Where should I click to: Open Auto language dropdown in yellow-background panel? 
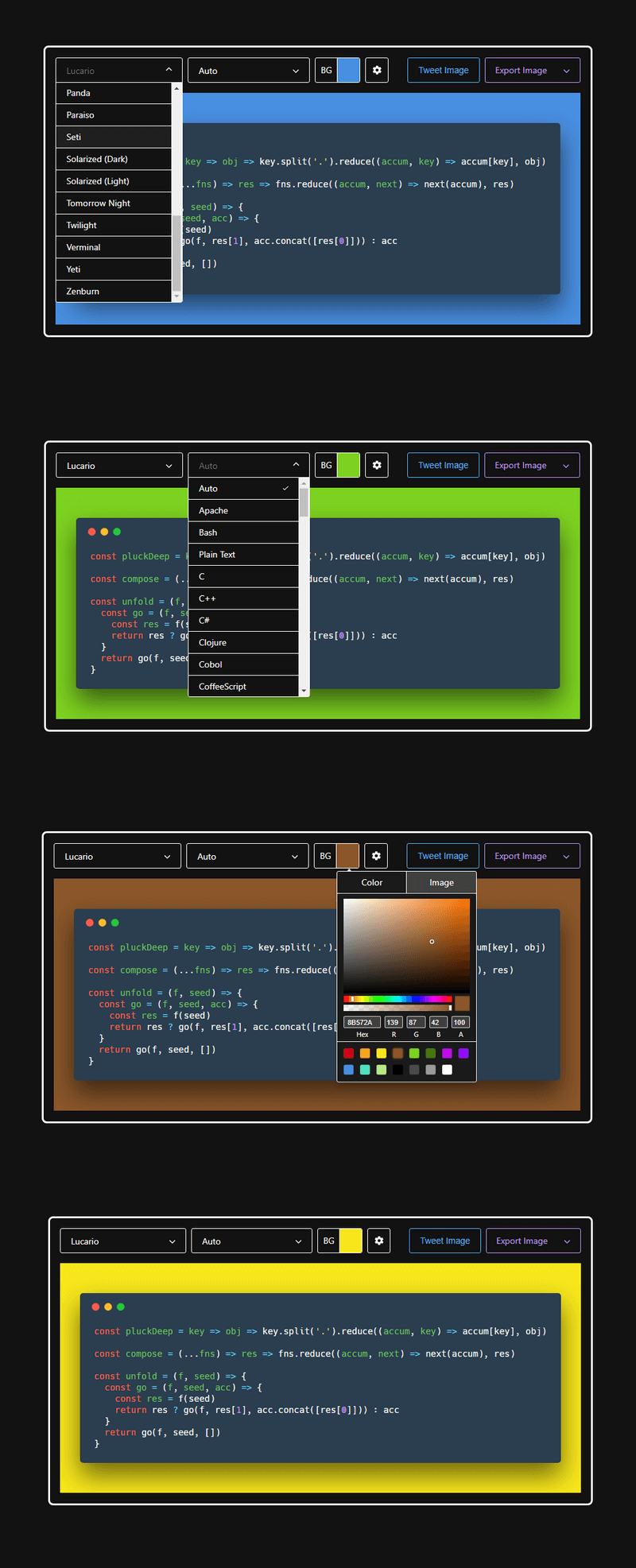pos(251,1241)
